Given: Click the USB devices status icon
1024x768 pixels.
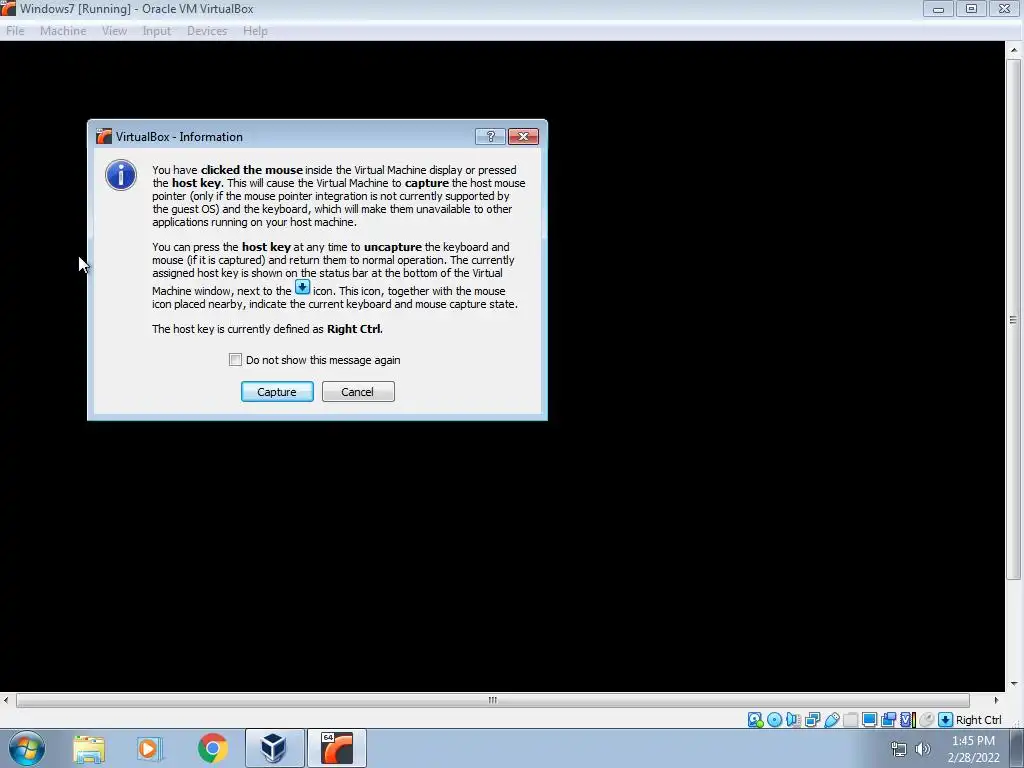Looking at the screenshot, I should click(831, 720).
